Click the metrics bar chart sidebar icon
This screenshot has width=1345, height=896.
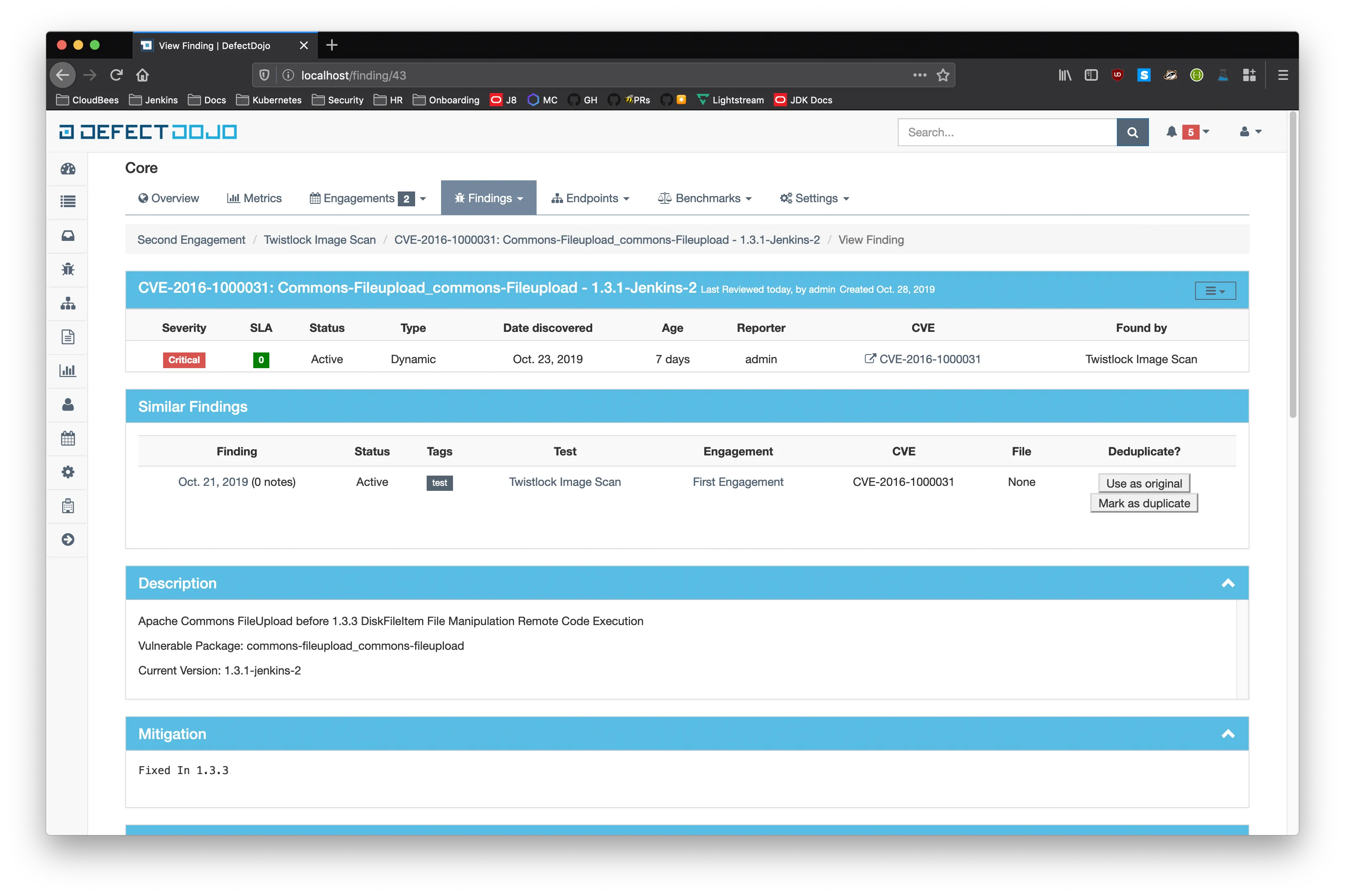pos(68,370)
